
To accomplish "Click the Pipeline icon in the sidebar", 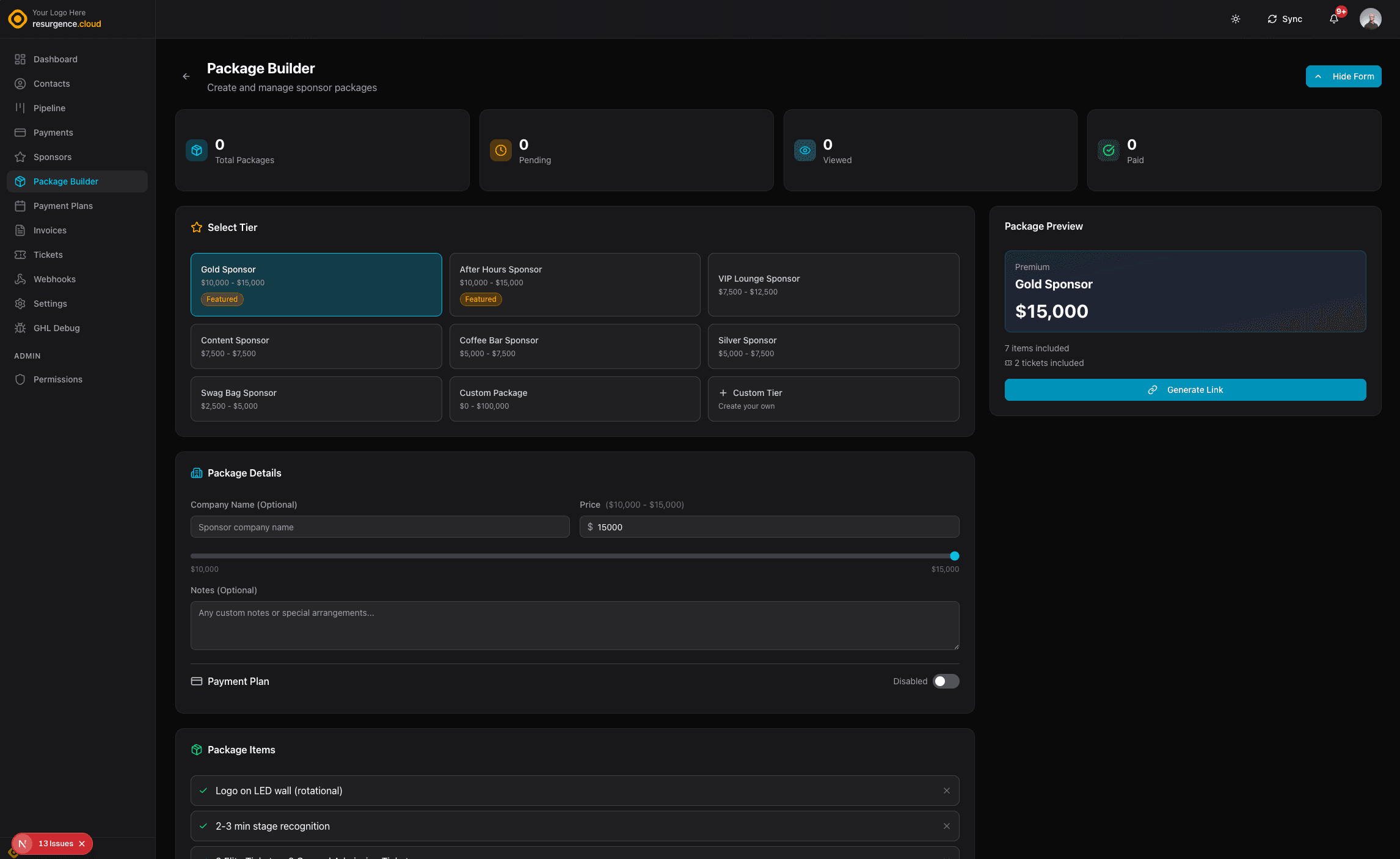I will pos(20,108).
